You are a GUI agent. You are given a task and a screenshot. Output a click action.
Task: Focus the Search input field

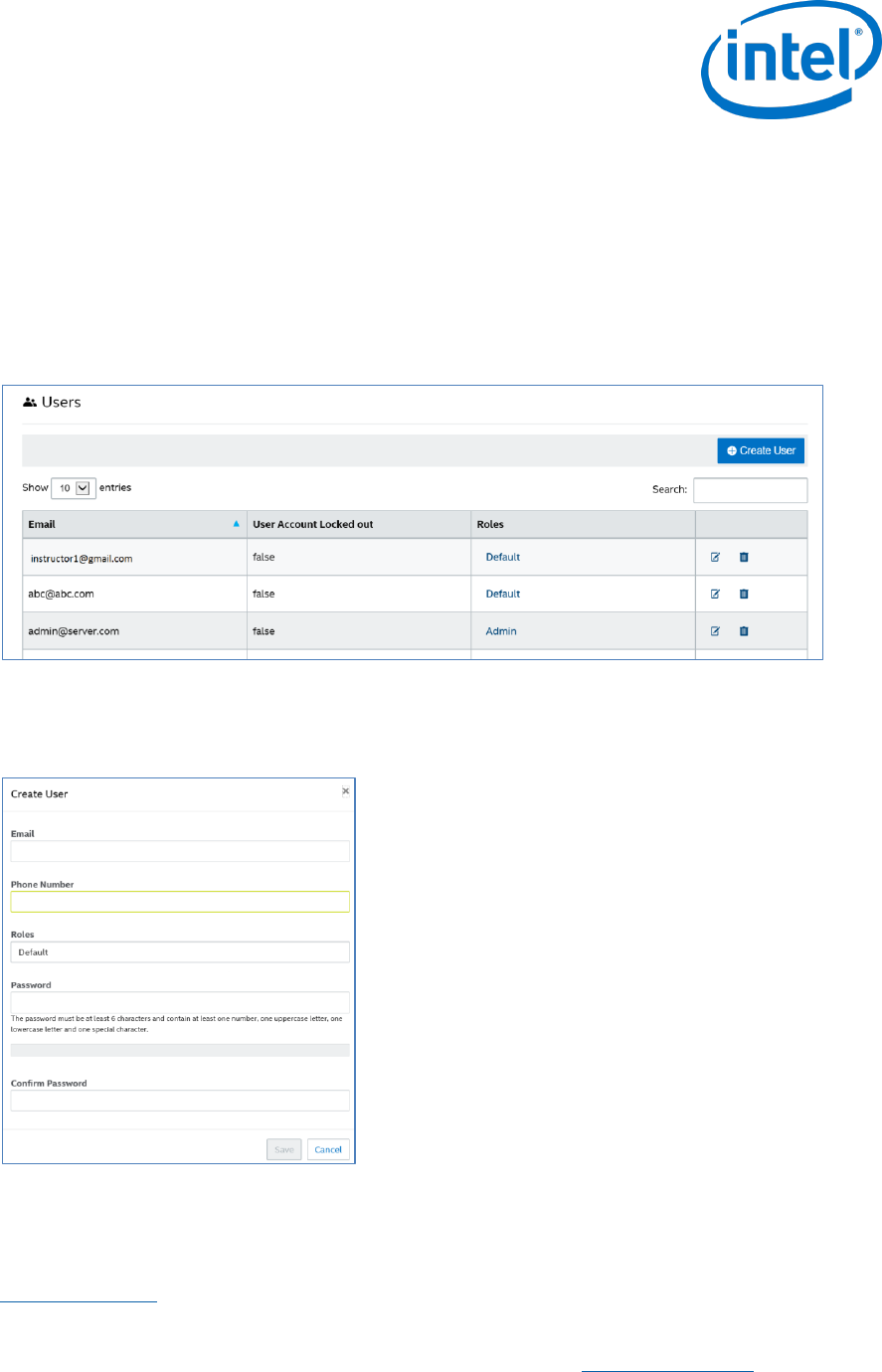coord(750,490)
